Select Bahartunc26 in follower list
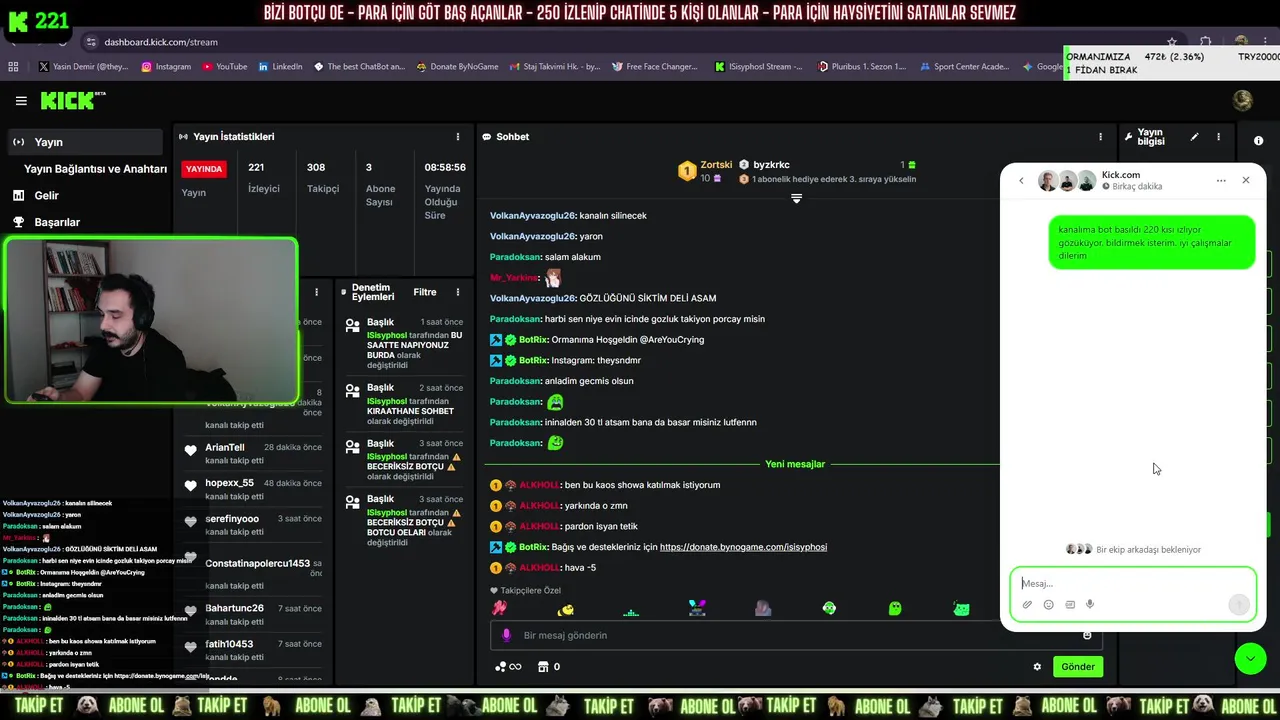This screenshot has width=1280, height=720. click(x=234, y=608)
